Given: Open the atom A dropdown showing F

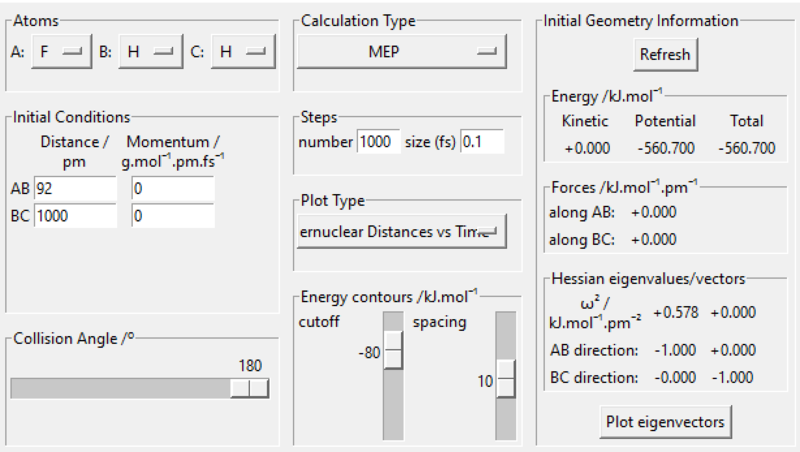Looking at the screenshot, I should (59, 52).
